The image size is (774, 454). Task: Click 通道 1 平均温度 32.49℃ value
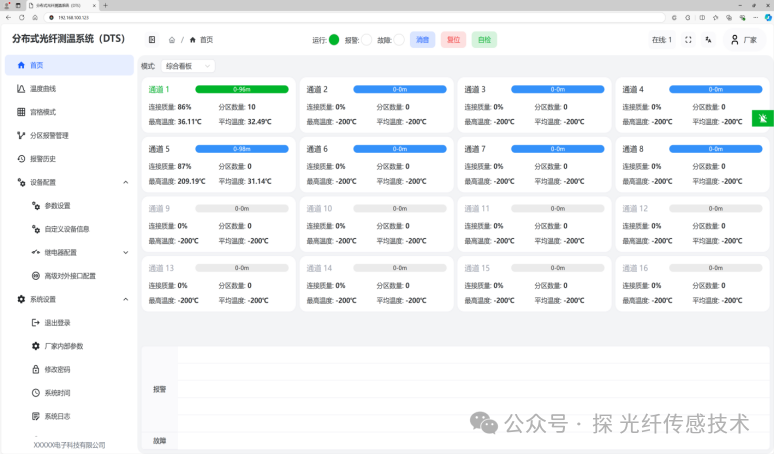[260, 121]
